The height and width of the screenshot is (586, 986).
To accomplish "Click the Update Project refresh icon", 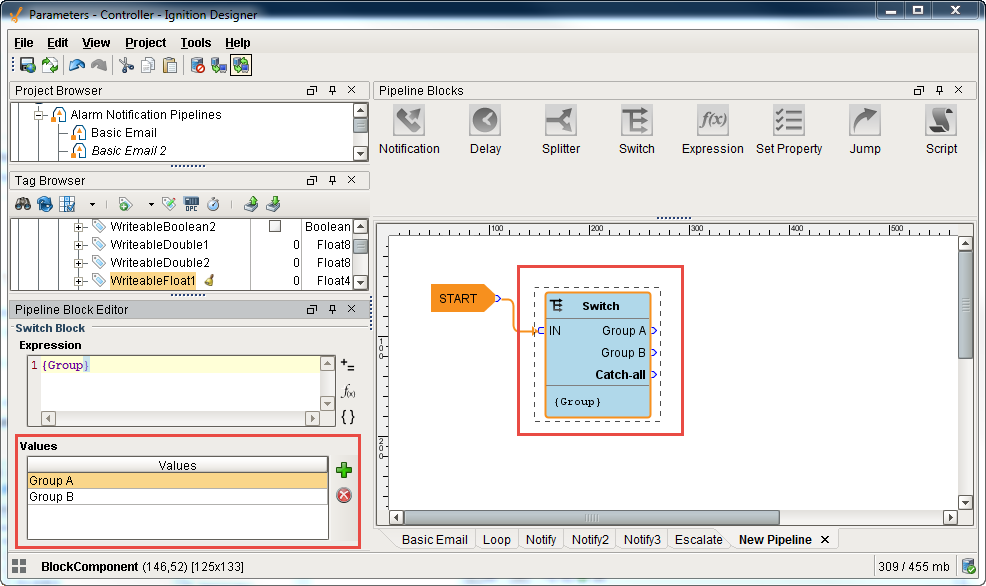I will pos(50,65).
